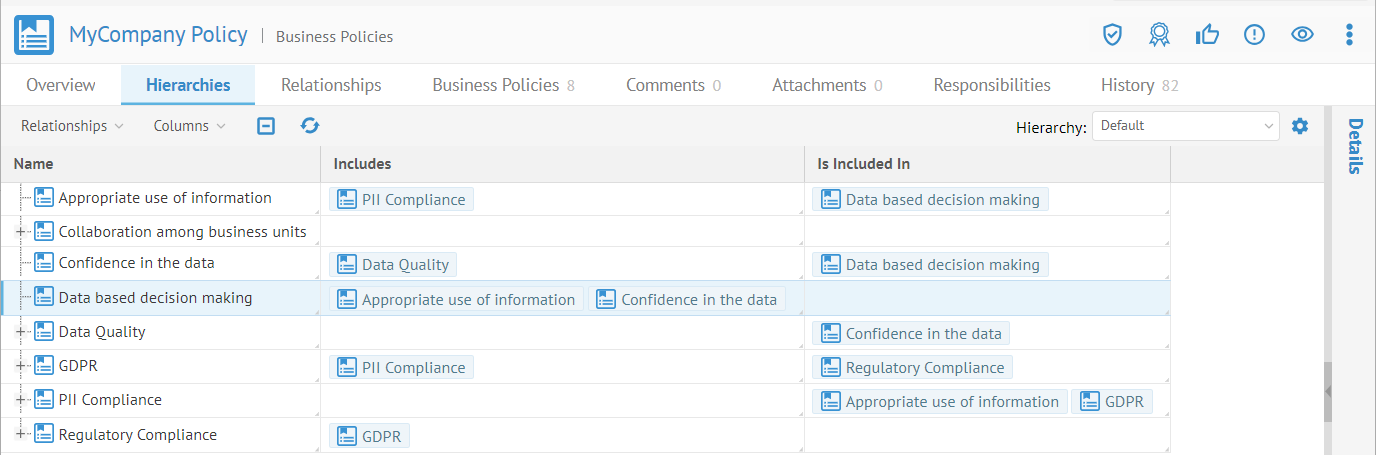Expand the Collaboration among business units row
Viewport: 1376px width, 455px height.
pyautogui.click(x=20, y=232)
